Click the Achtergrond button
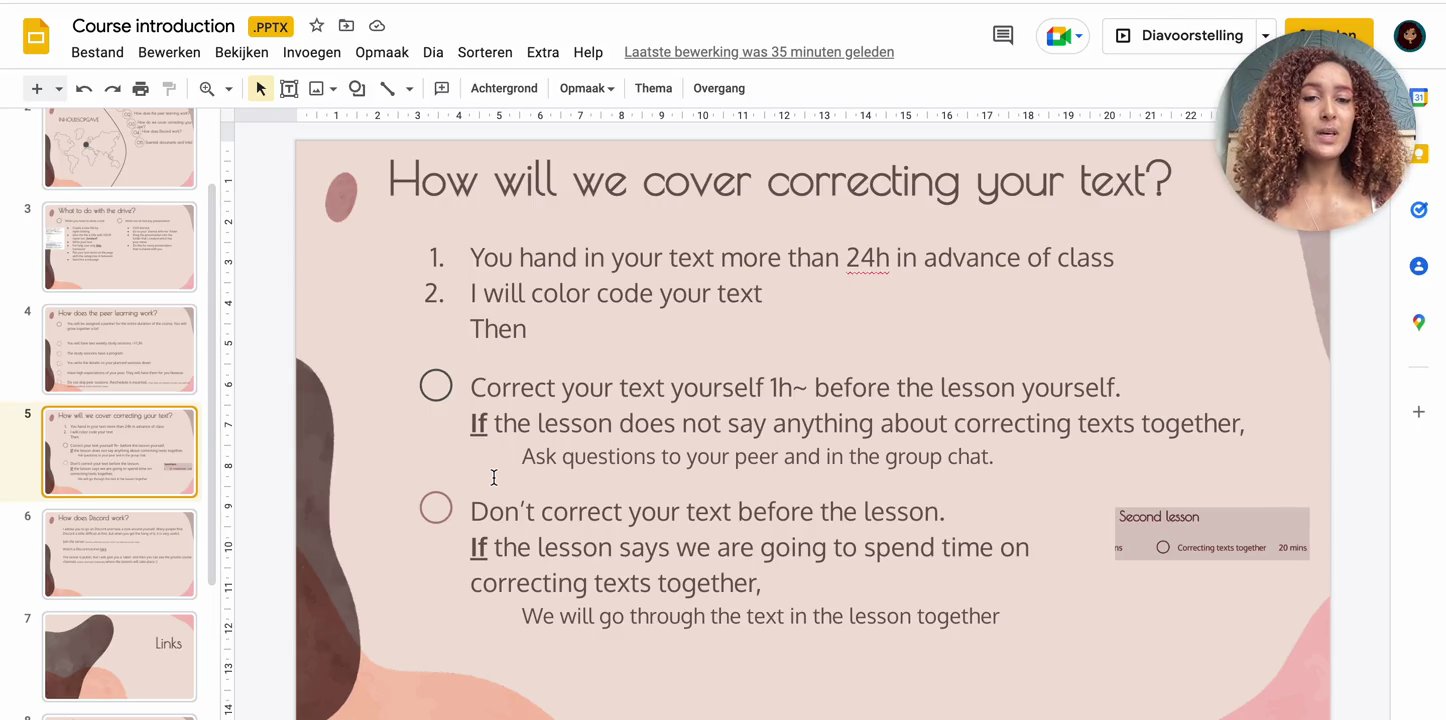 [x=503, y=88]
